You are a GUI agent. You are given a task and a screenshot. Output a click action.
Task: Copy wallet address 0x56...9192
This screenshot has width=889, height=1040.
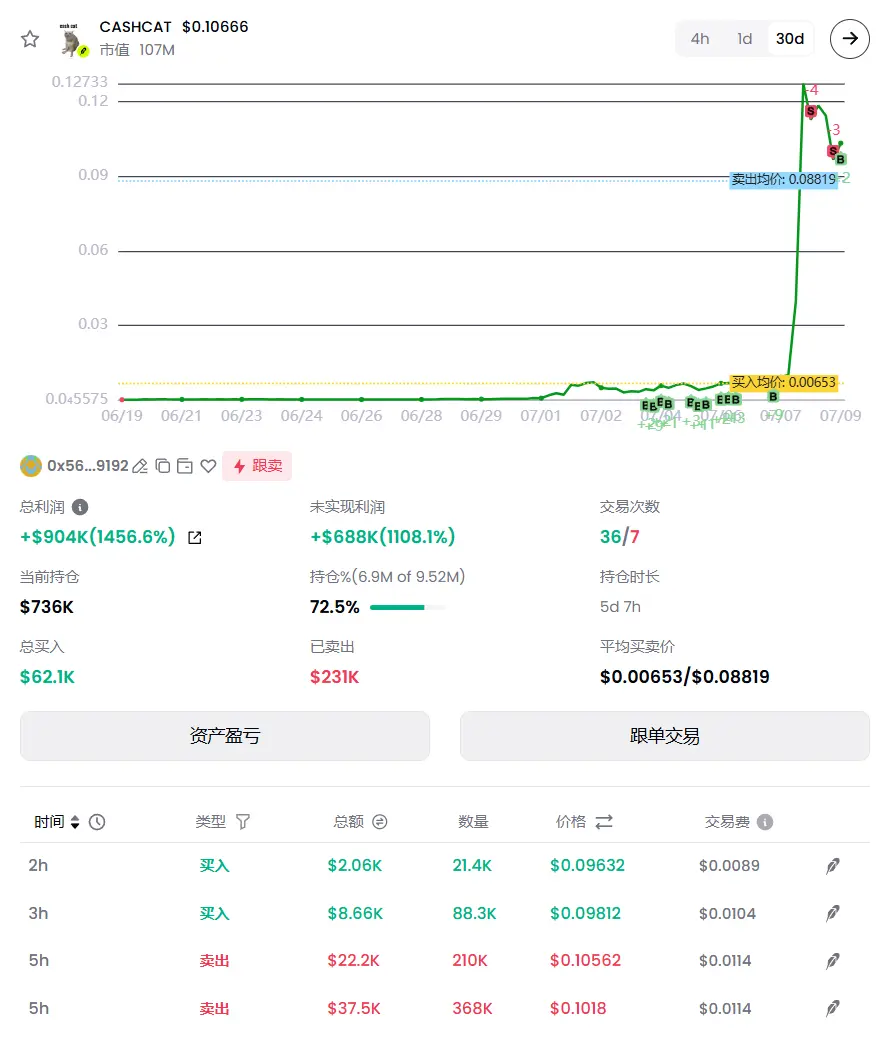click(163, 466)
